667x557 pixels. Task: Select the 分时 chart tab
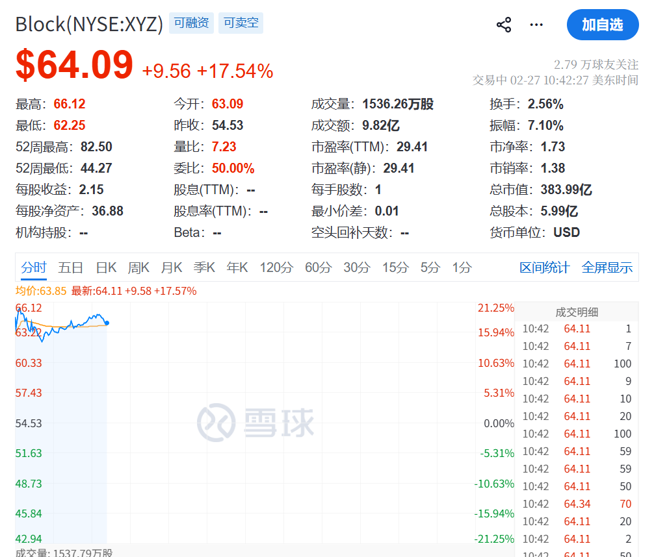(x=33, y=267)
